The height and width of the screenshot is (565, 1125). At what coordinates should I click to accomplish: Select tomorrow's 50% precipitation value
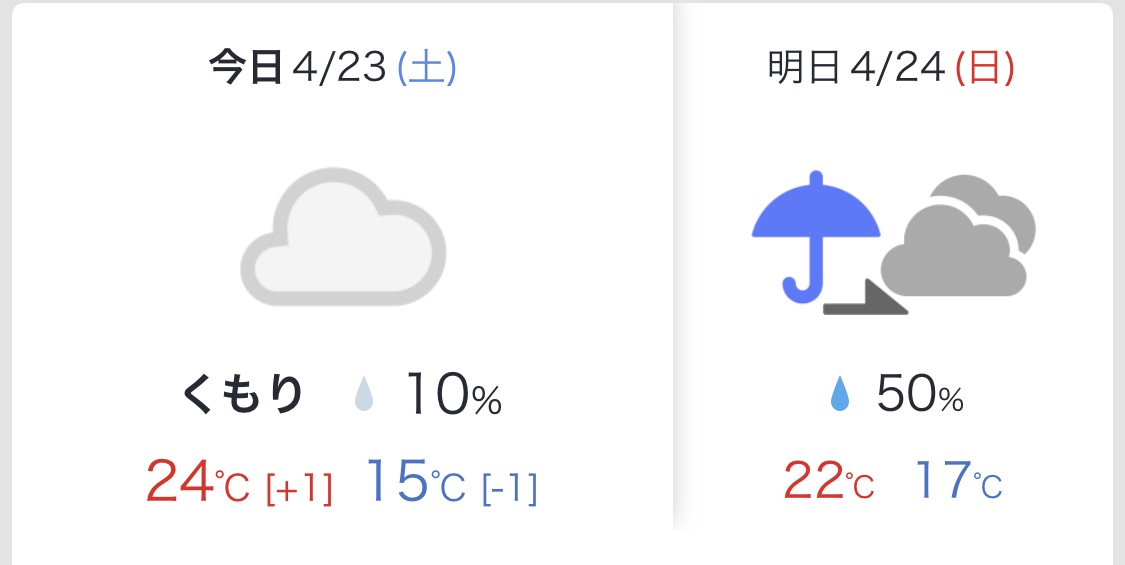click(920, 394)
